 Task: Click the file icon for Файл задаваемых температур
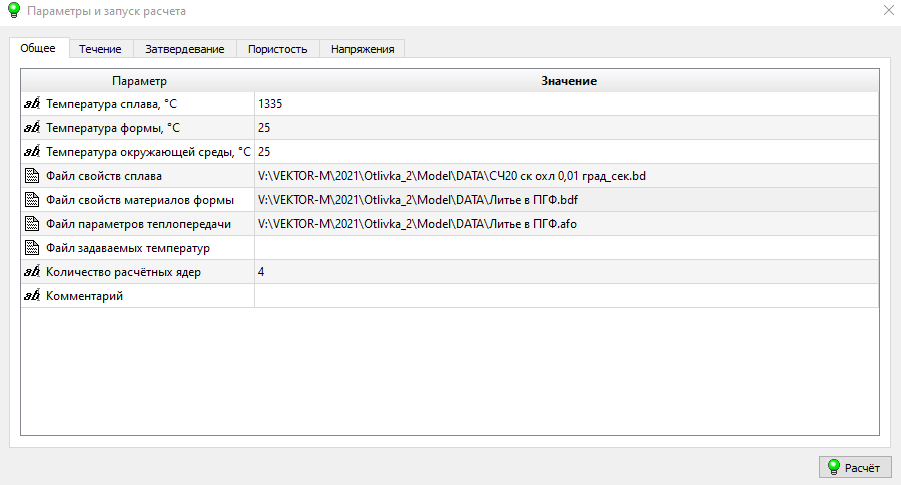click(x=31, y=248)
